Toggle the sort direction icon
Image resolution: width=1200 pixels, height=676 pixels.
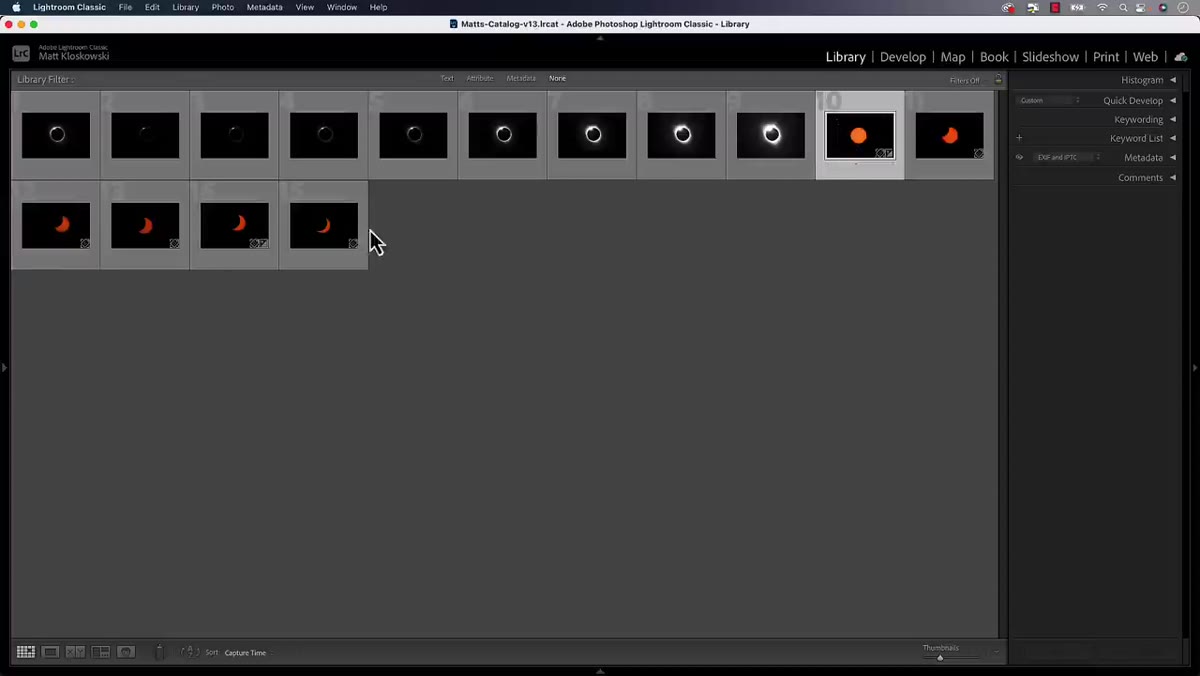pyautogui.click(x=190, y=652)
